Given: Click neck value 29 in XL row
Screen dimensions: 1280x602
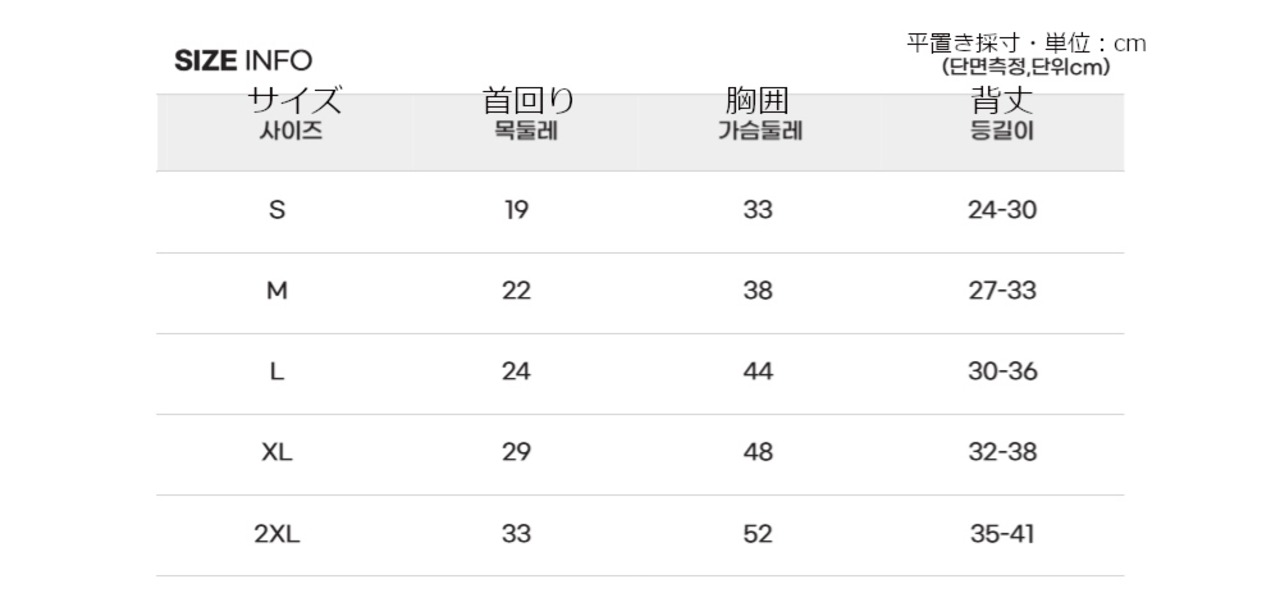Looking at the screenshot, I should tap(516, 452).
